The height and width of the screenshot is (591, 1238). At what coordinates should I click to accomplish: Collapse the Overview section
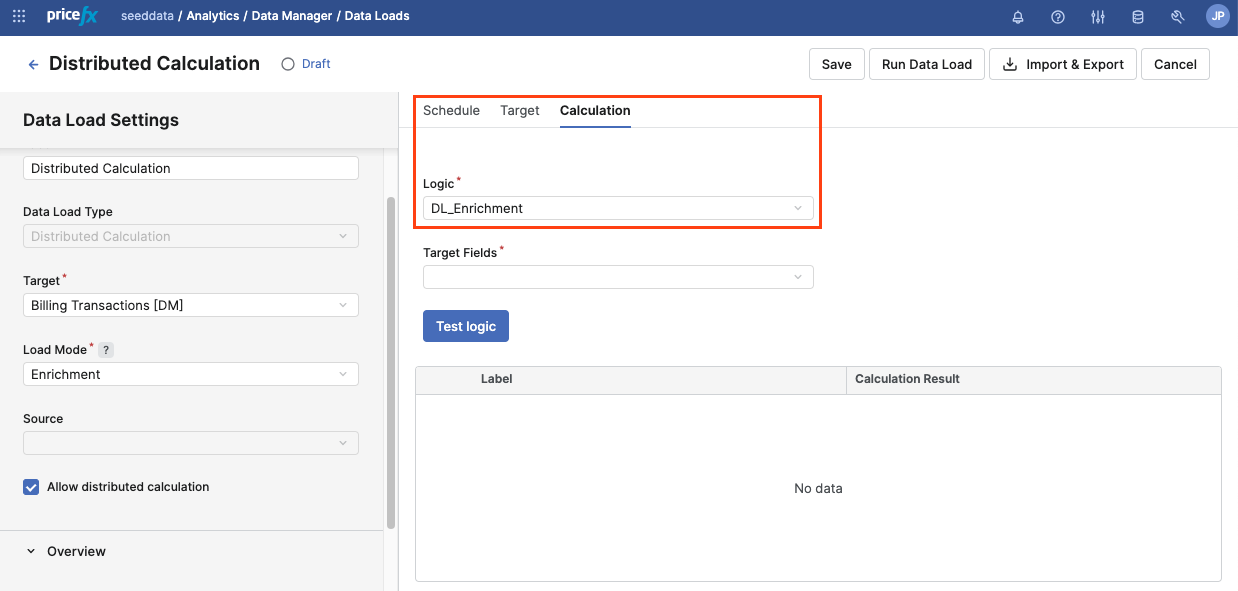pyautogui.click(x=31, y=551)
